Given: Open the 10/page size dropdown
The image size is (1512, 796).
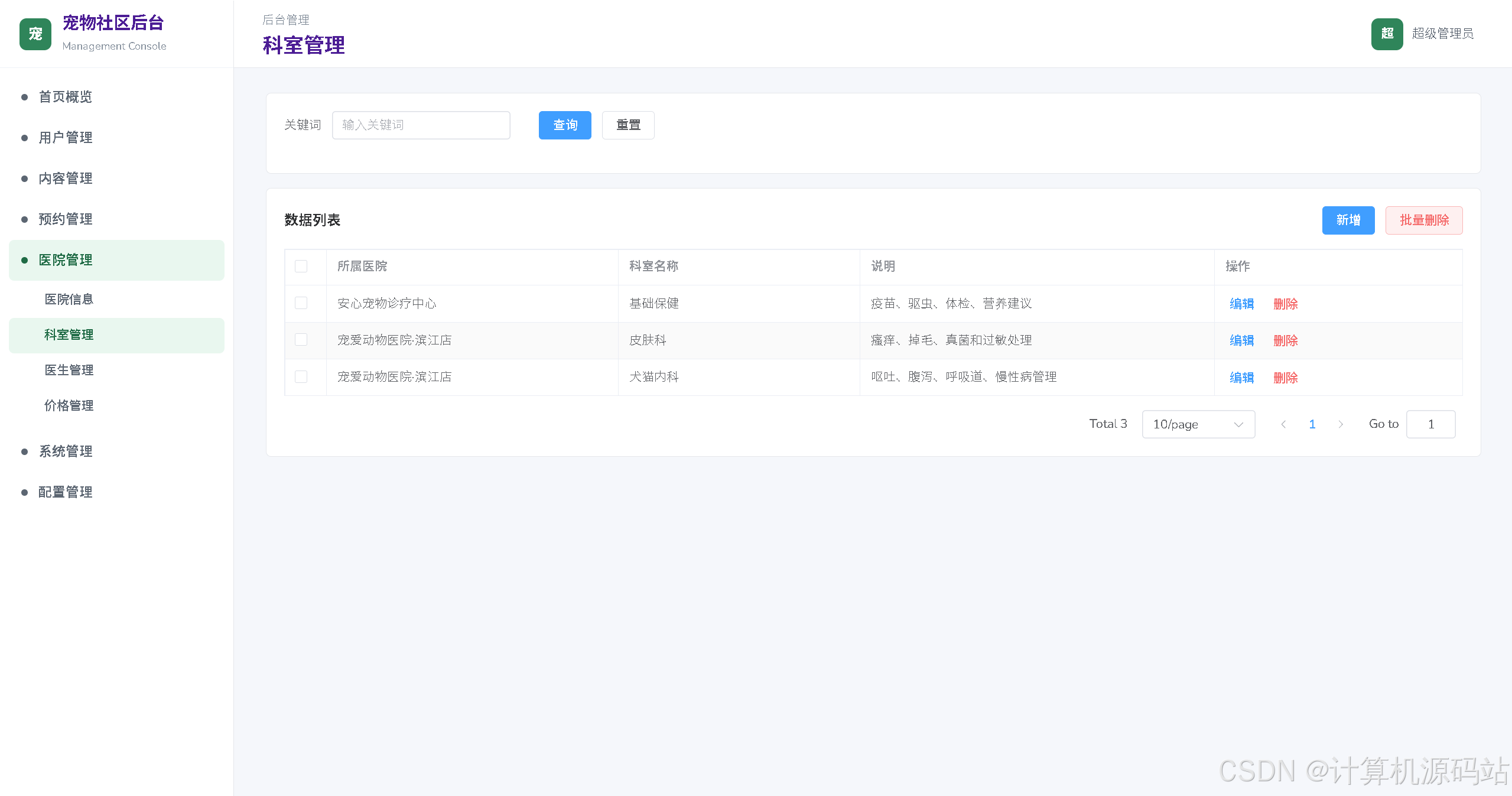Looking at the screenshot, I should point(1198,424).
